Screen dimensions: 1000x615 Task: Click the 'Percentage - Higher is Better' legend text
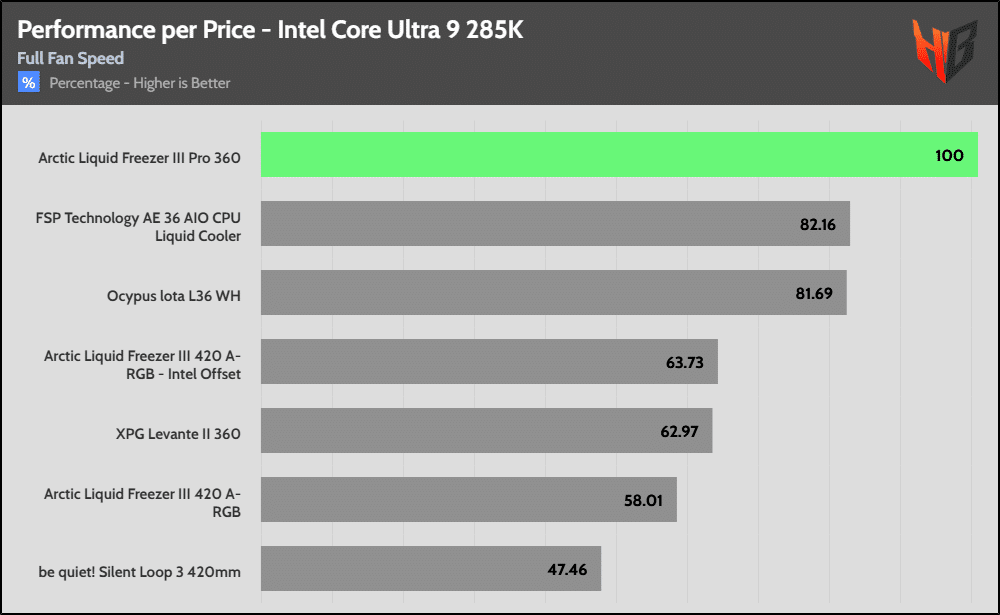coord(140,83)
